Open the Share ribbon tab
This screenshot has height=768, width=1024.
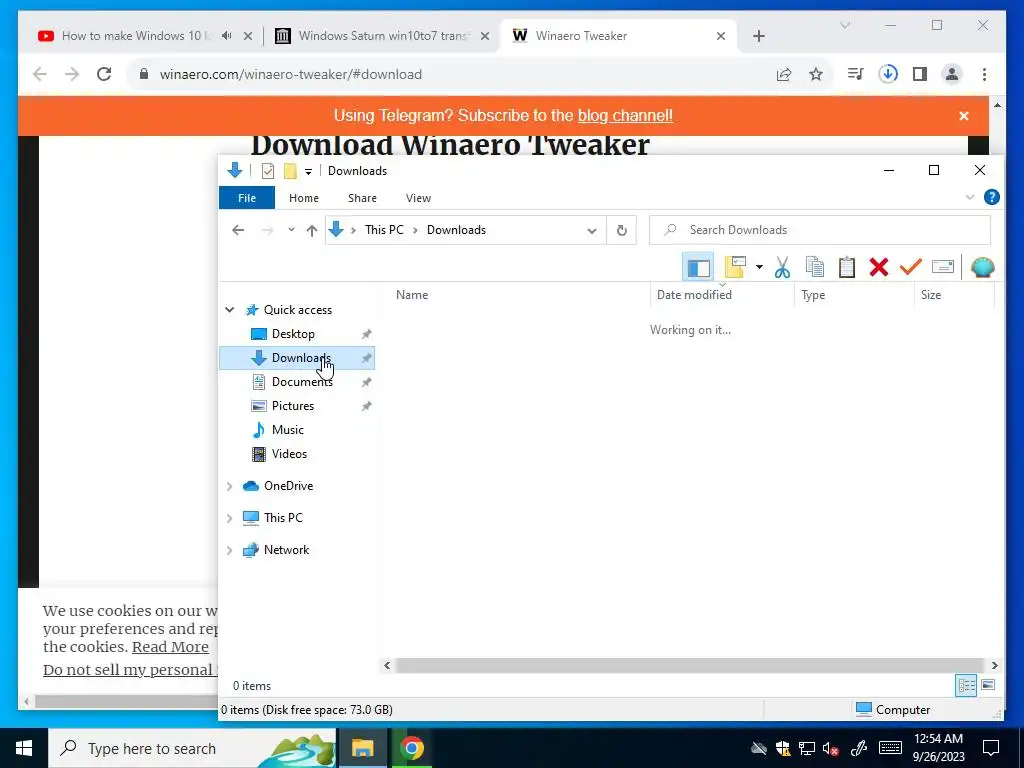click(362, 198)
